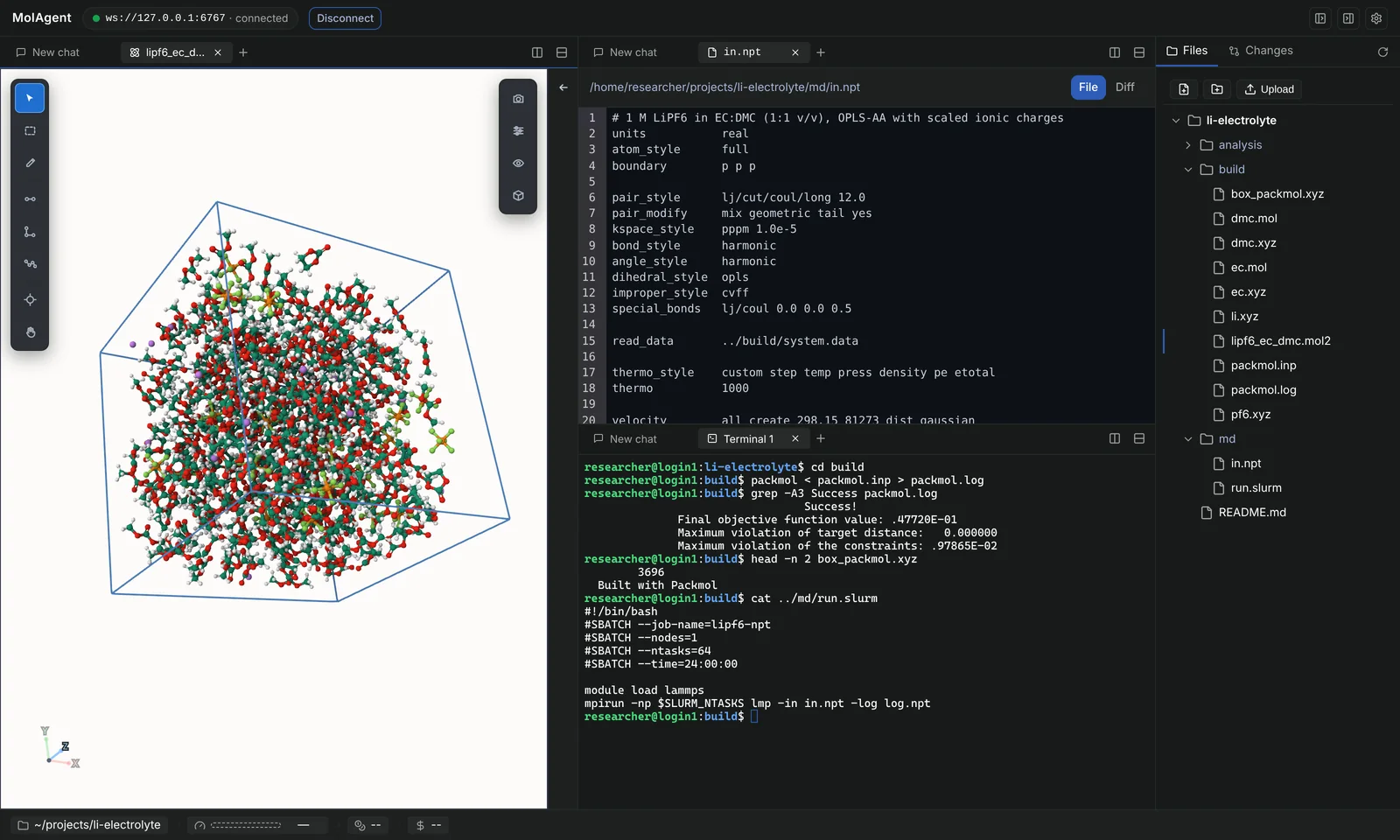Choose the pencil draw tool
Viewport: 1400px width, 840px height.
click(x=30, y=164)
